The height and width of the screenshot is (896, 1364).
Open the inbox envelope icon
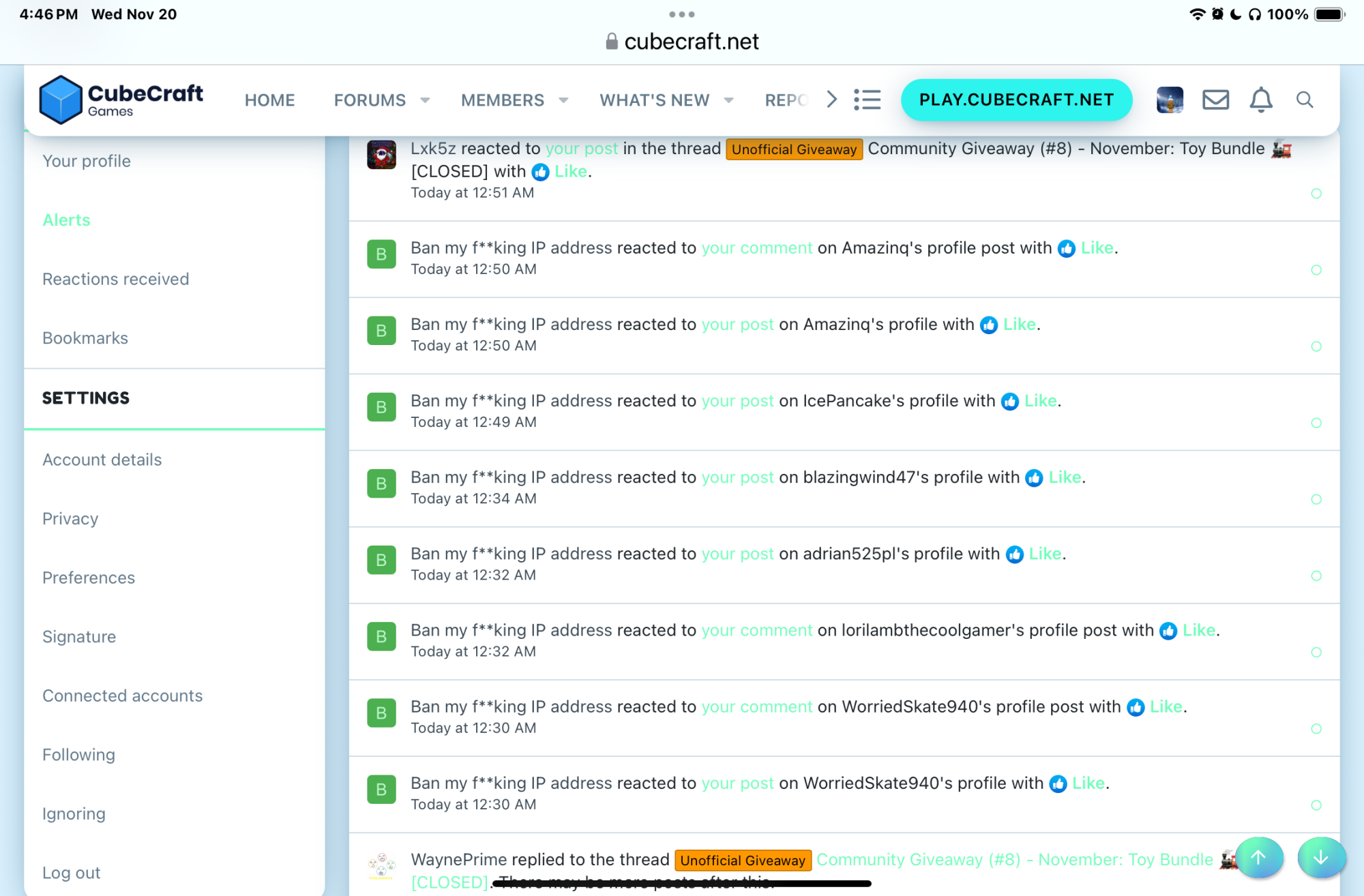(1215, 100)
